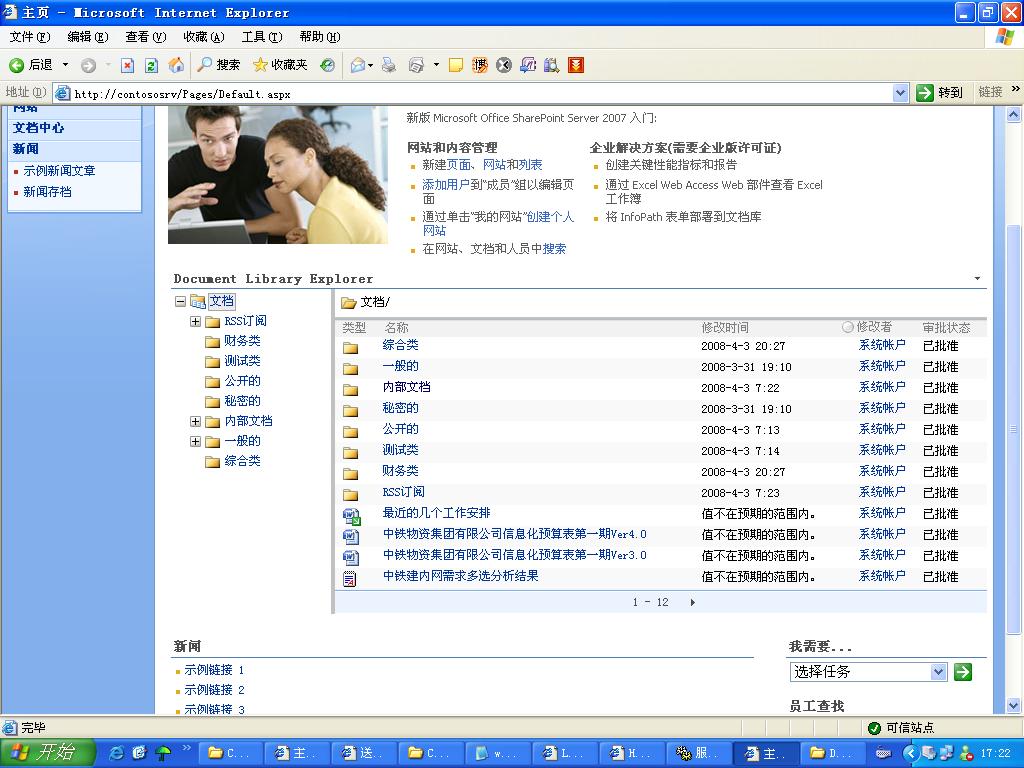This screenshot has width=1024, height=768.
Task: Open the History toolbar icon
Action: (x=327, y=65)
